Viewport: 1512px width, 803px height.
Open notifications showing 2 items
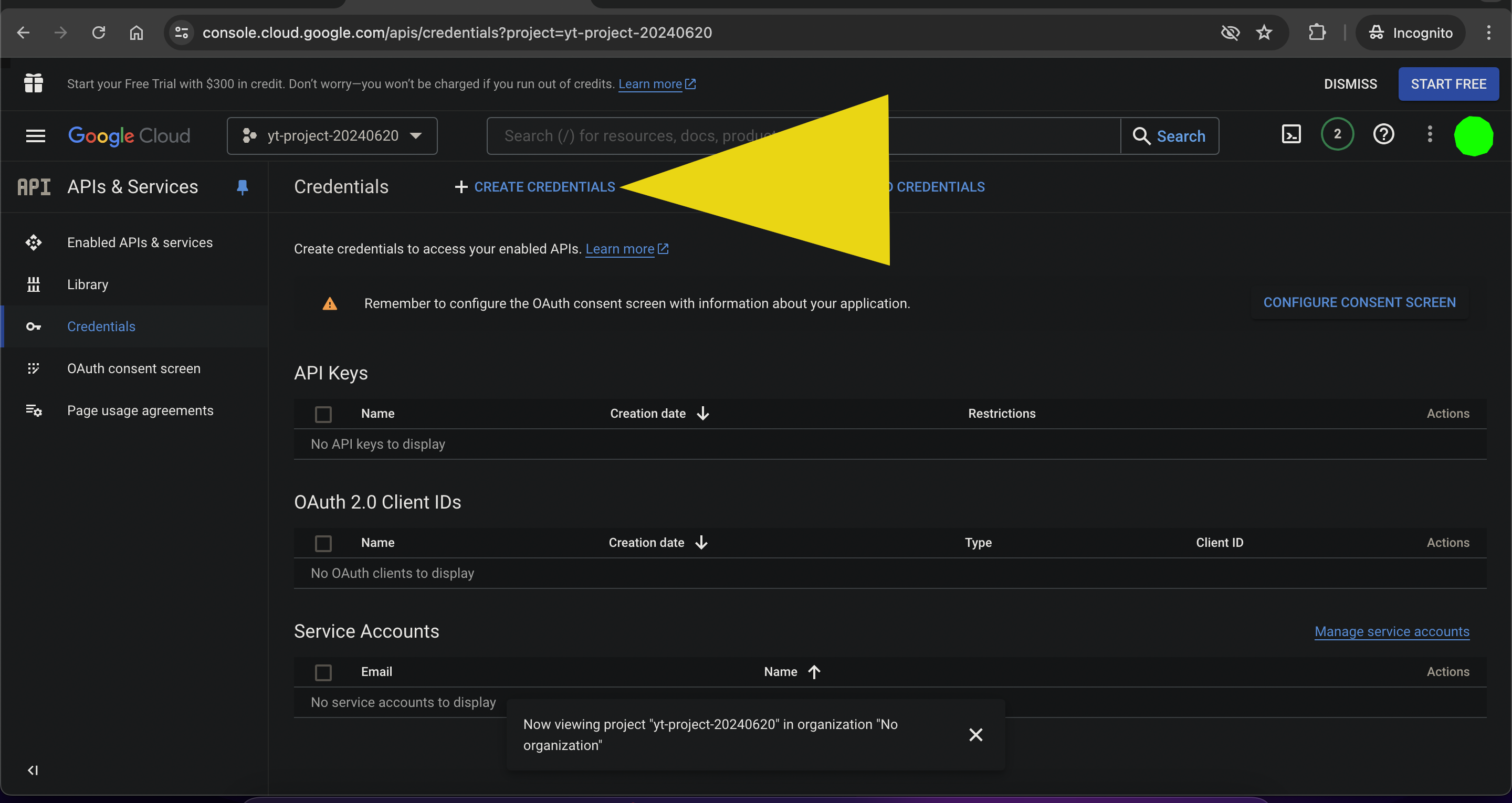coord(1337,134)
